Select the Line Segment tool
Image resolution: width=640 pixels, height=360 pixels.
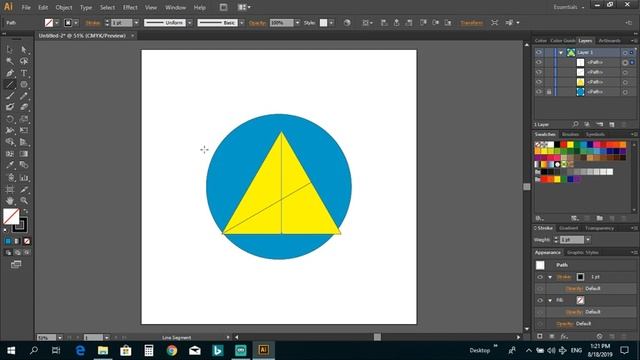coord(10,84)
